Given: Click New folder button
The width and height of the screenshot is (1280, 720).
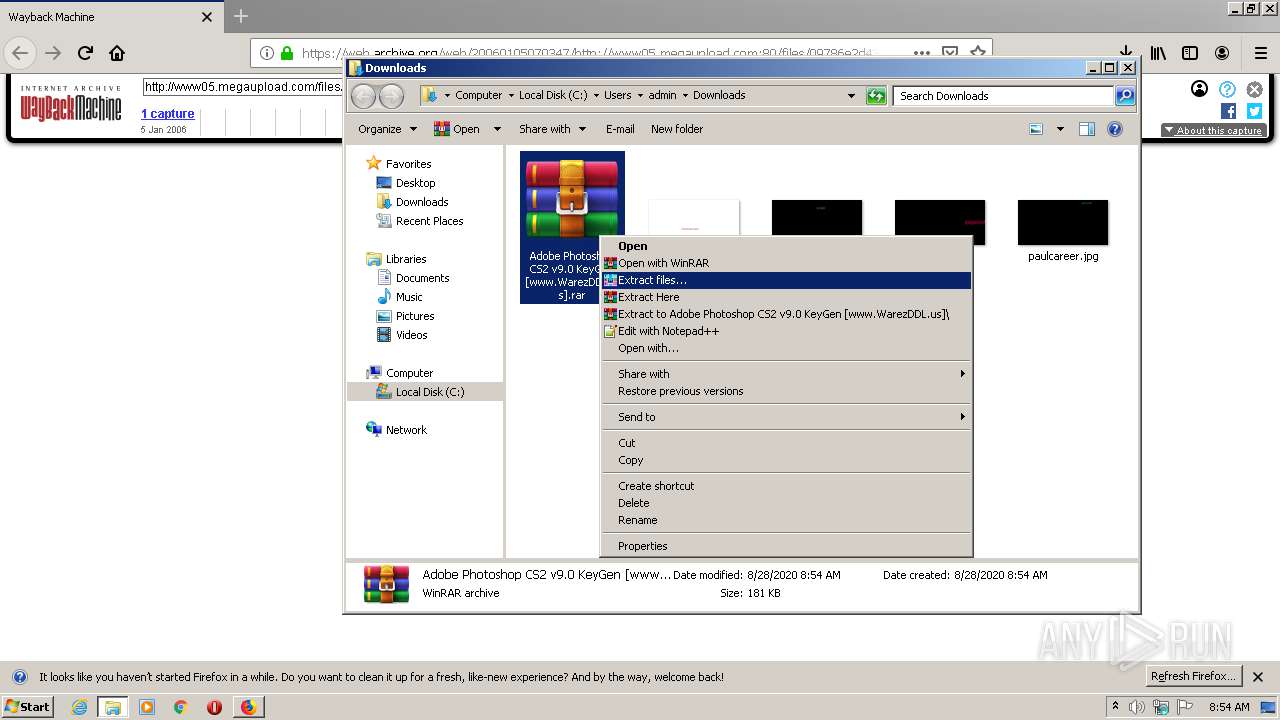Looking at the screenshot, I should 677,129.
